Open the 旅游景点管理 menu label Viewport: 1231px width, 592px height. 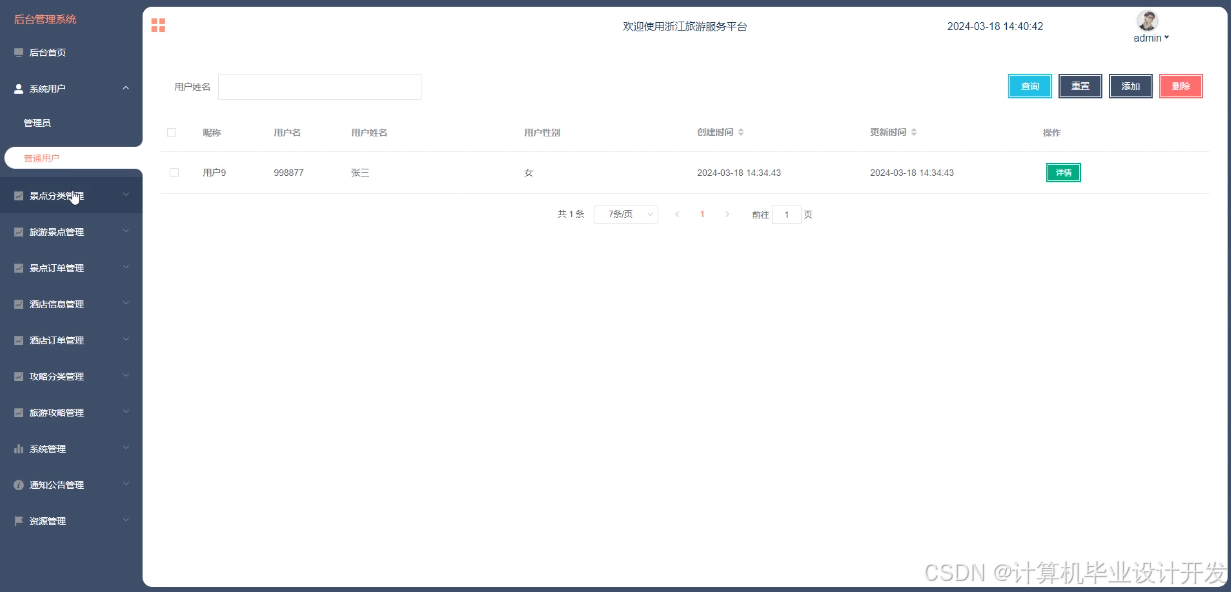[56, 232]
